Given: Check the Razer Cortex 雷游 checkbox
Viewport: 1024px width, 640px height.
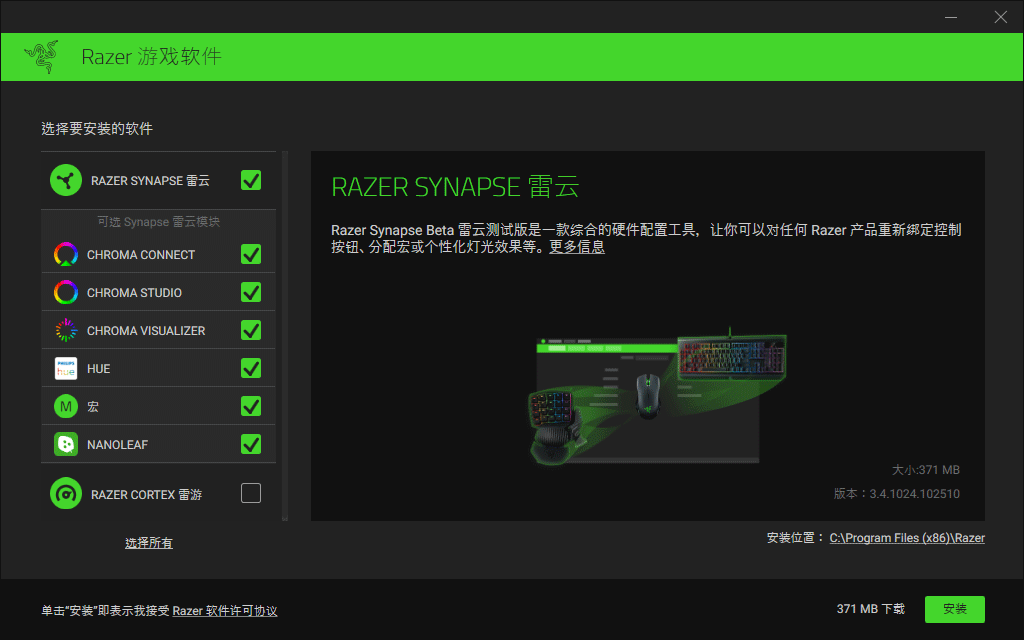Looking at the screenshot, I should [251, 493].
